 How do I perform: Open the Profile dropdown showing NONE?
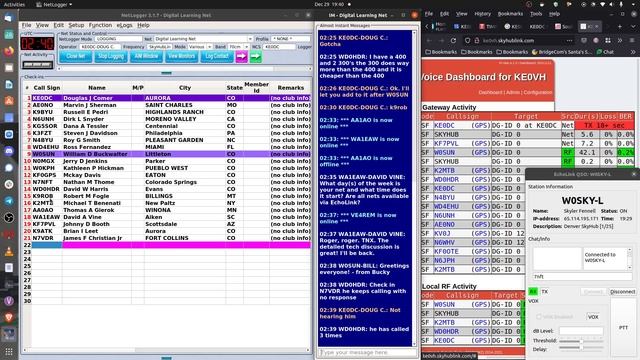[x=291, y=39]
